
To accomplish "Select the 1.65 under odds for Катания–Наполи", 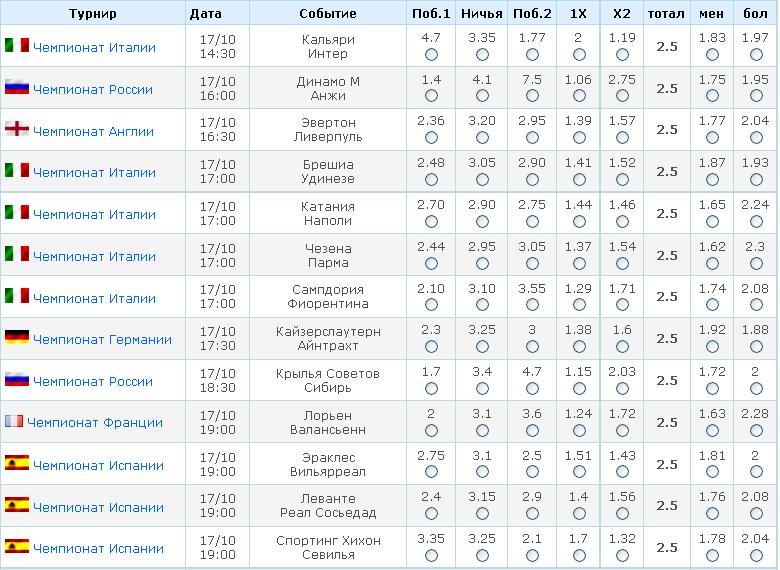I will point(712,221).
